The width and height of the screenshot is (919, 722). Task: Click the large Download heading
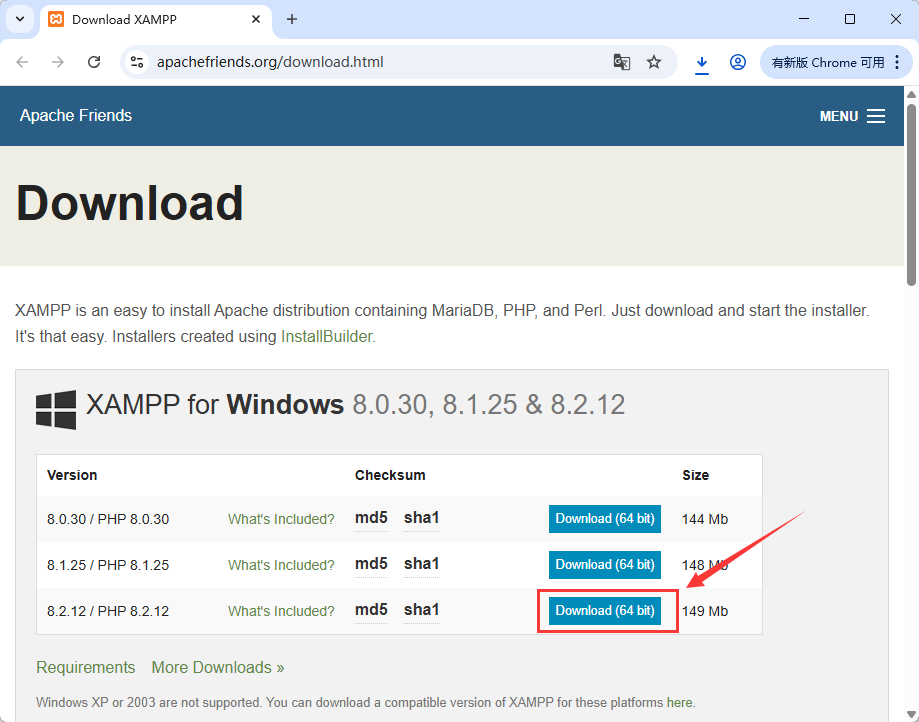click(x=130, y=203)
